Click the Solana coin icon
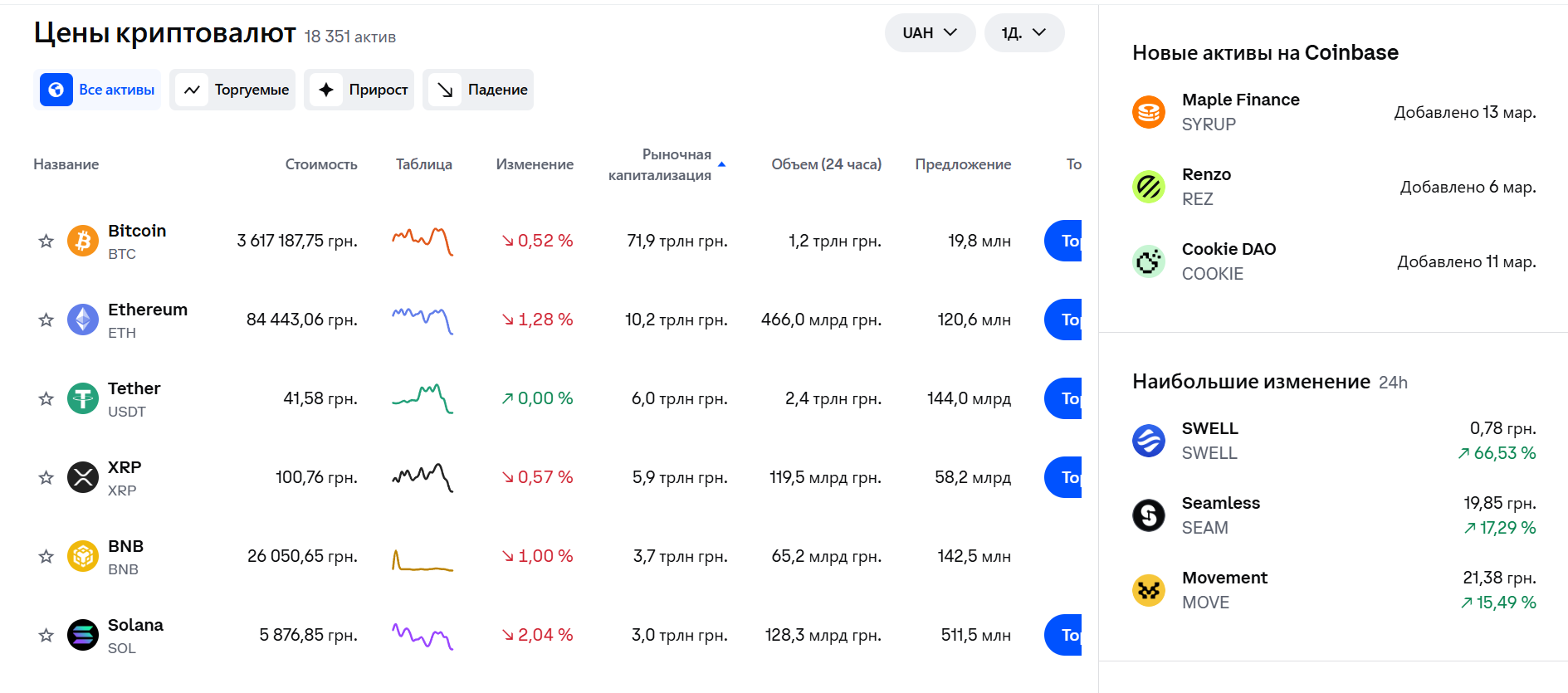Viewport: 1568px width, 693px height. click(x=82, y=635)
